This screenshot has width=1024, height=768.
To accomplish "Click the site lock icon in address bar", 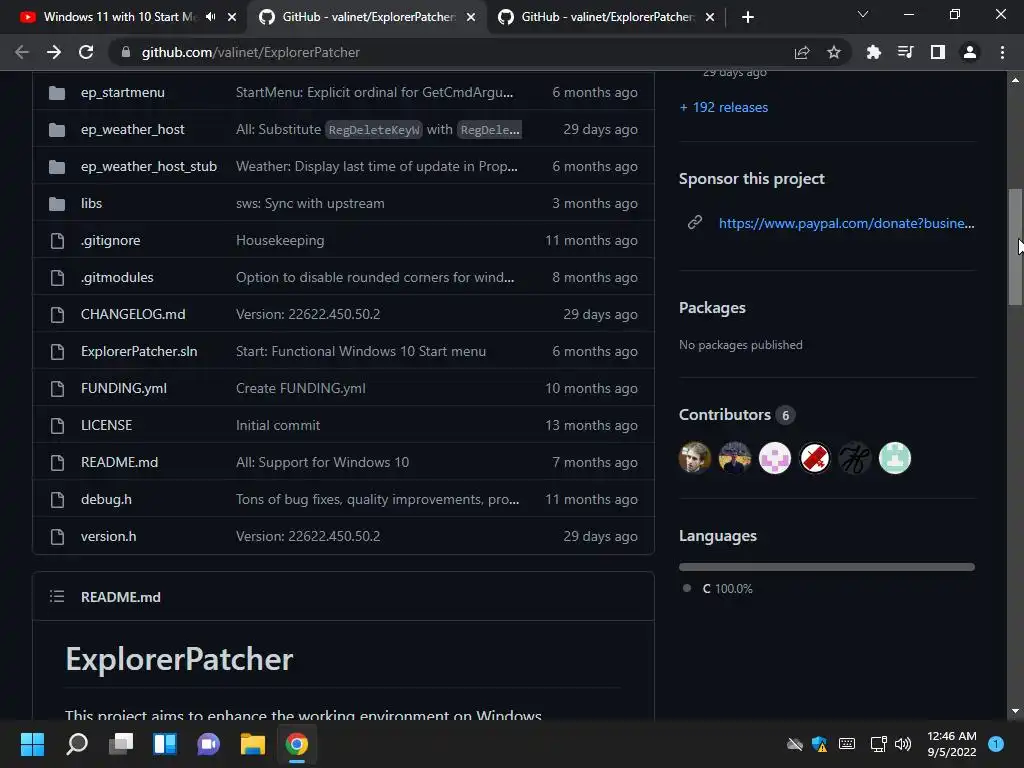I will (x=125, y=52).
